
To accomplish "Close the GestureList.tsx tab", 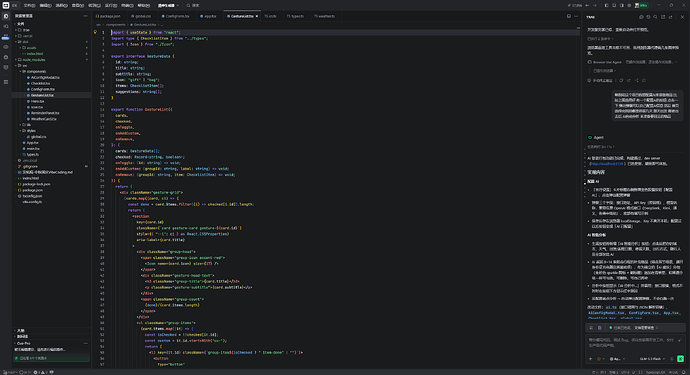I will click(257, 16).
